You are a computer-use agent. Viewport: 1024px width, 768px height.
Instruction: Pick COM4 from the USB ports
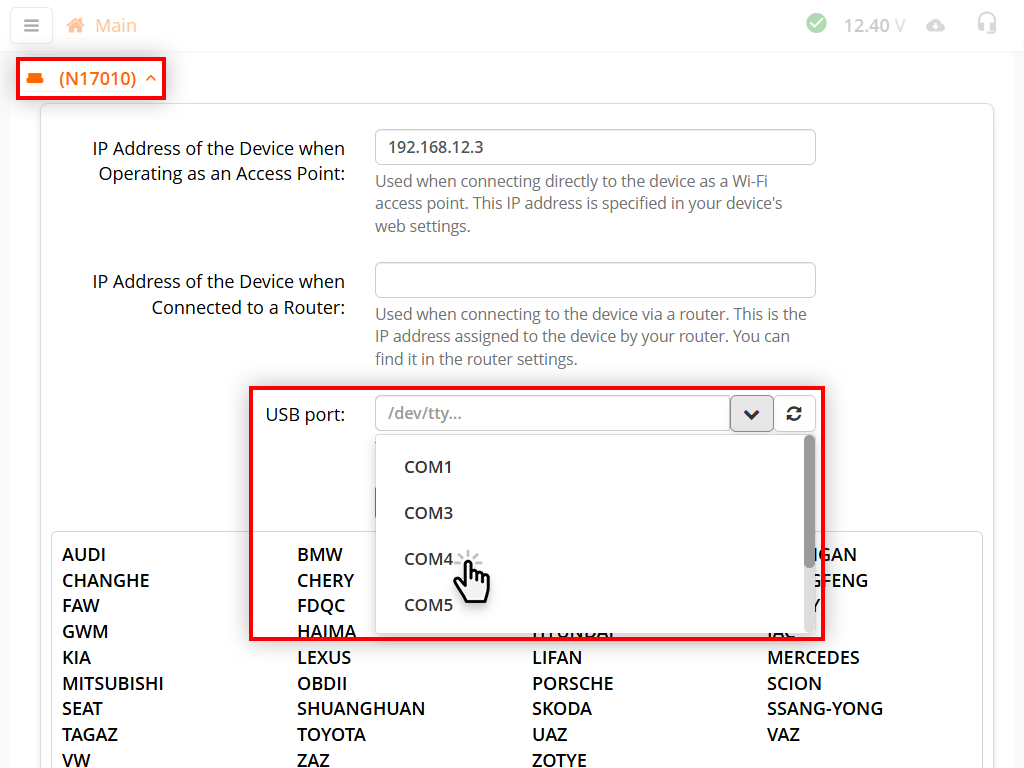(428, 559)
